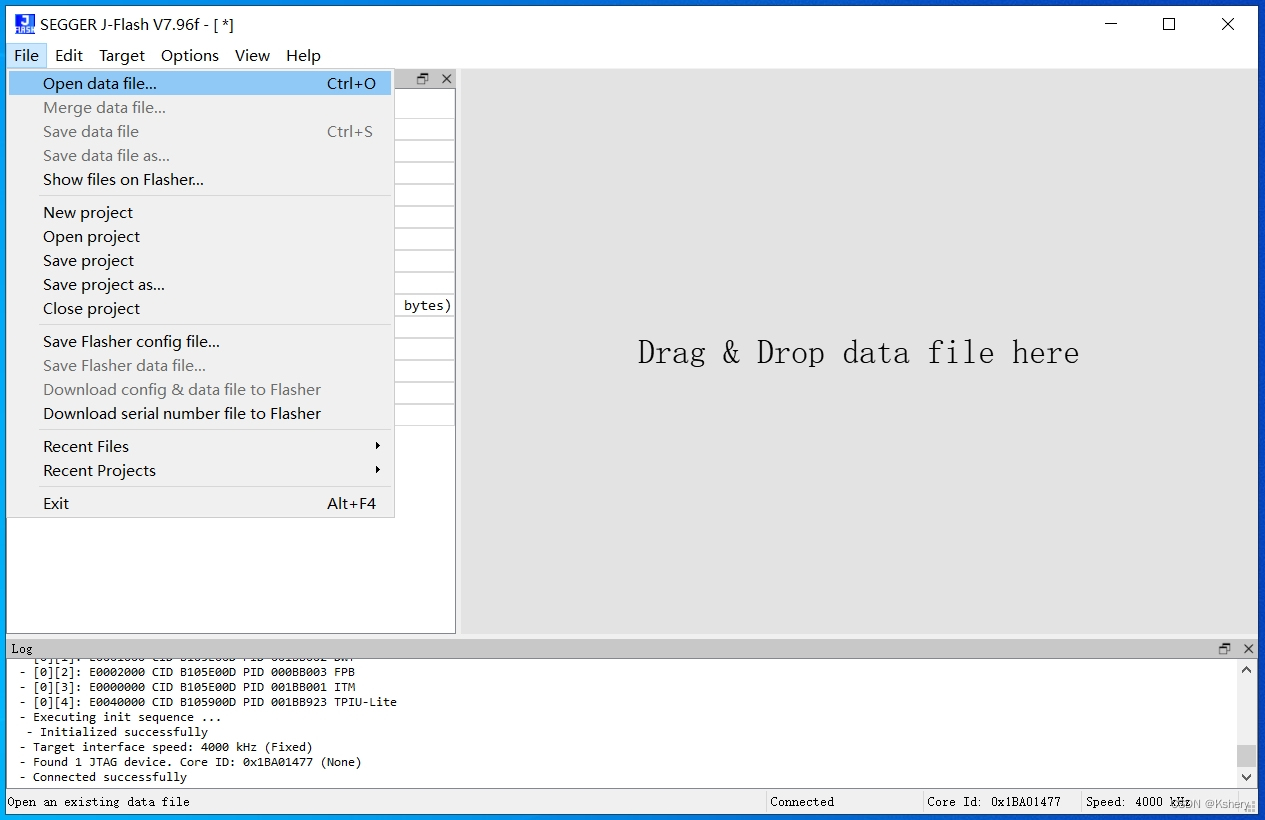Image resolution: width=1265 pixels, height=820 pixels.
Task: Click the 'Found 1 JTAG device' log line
Action: (x=190, y=762)
